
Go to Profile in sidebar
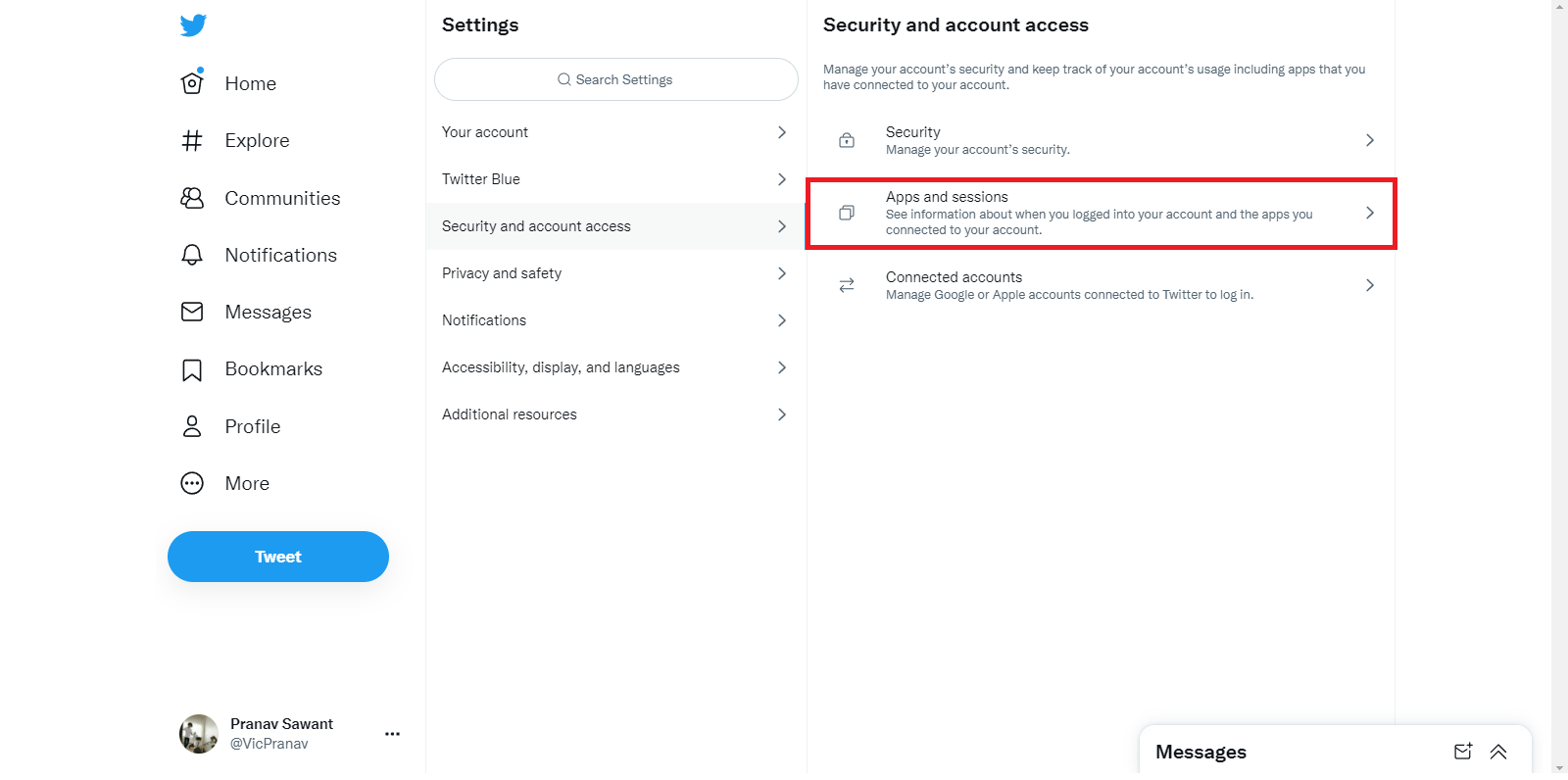252,426
